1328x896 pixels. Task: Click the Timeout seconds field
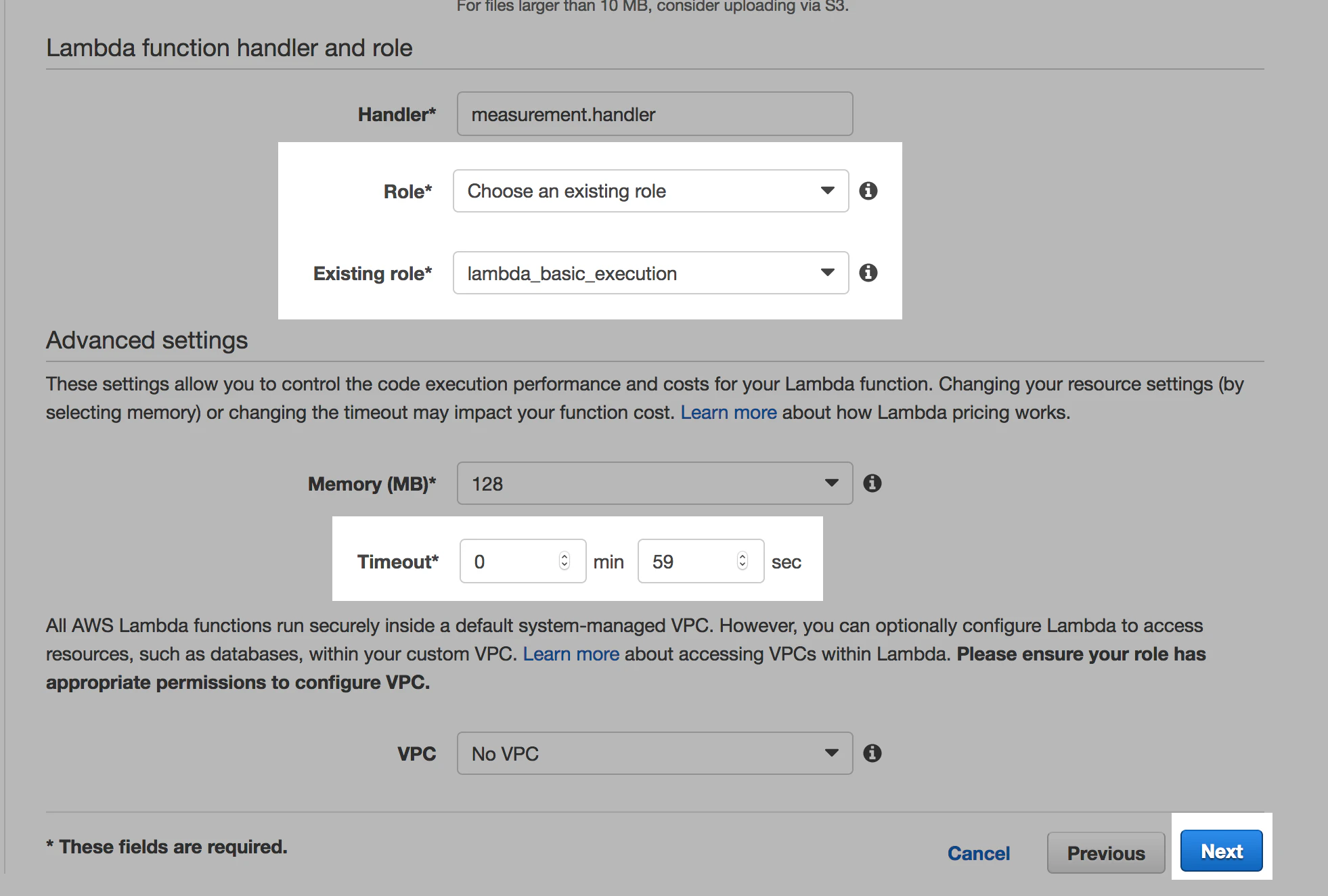[x=701, y=561]
